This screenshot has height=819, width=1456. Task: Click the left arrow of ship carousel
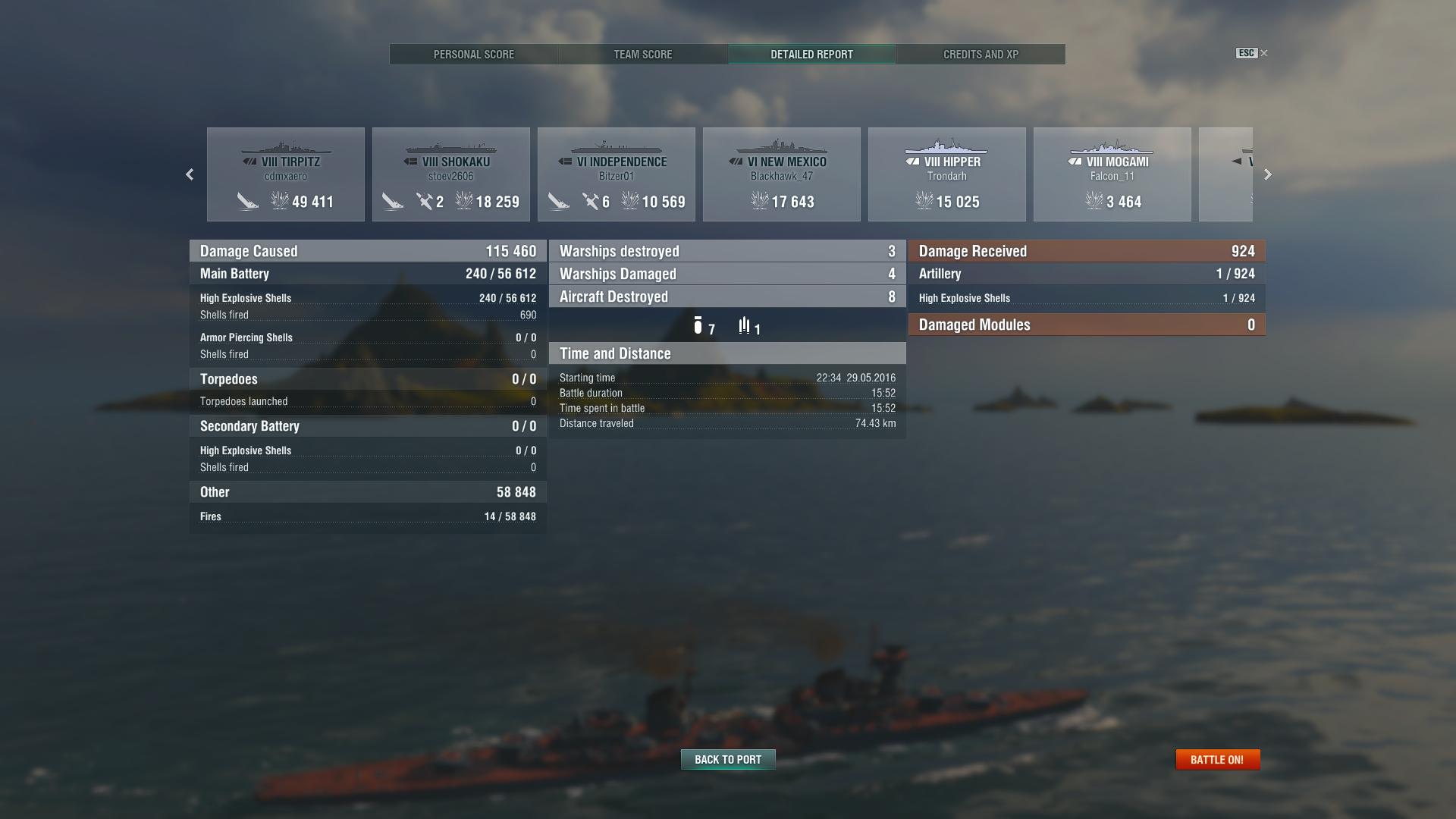(190, 174)
